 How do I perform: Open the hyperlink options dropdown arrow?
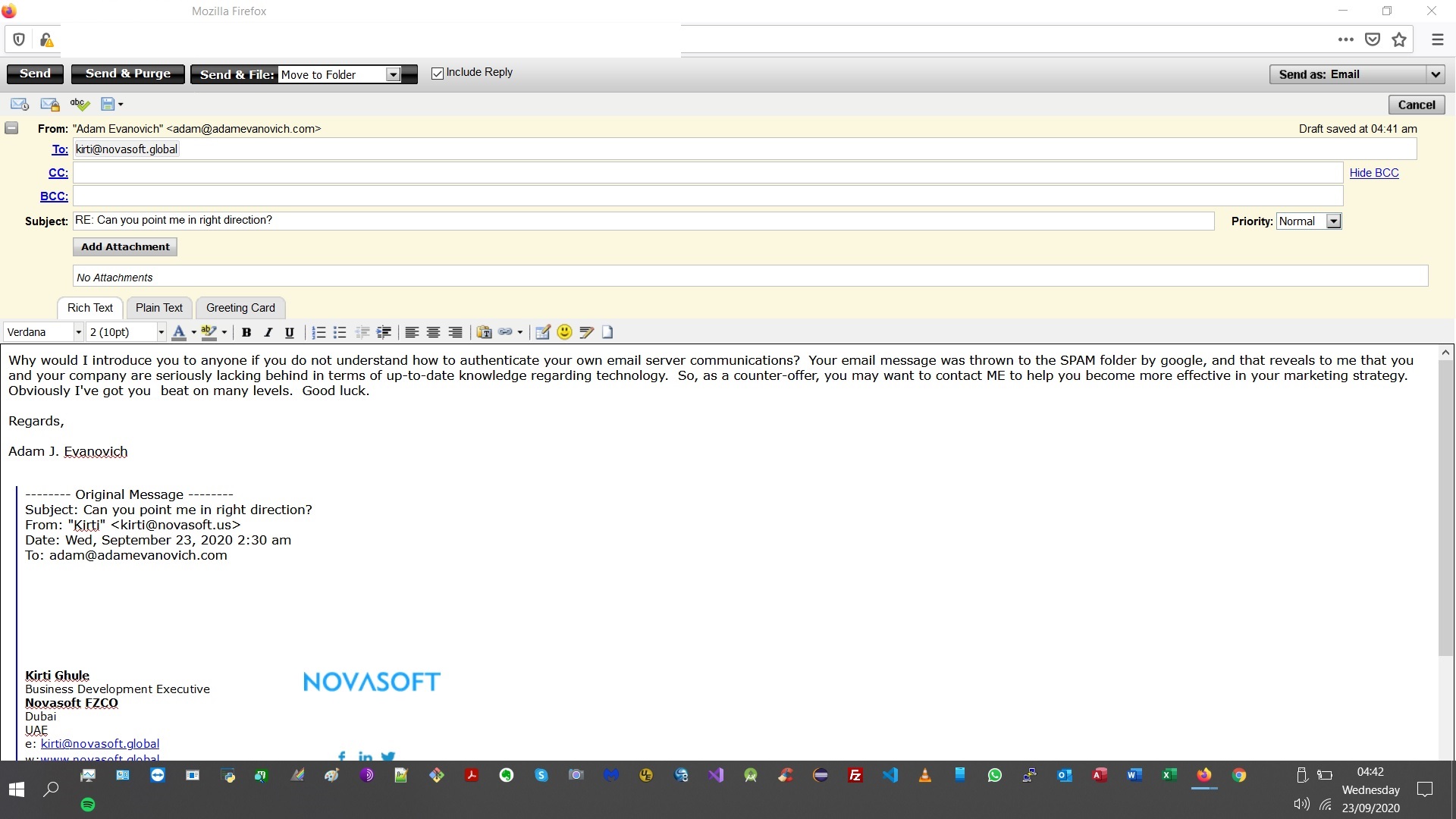[520, 332]
